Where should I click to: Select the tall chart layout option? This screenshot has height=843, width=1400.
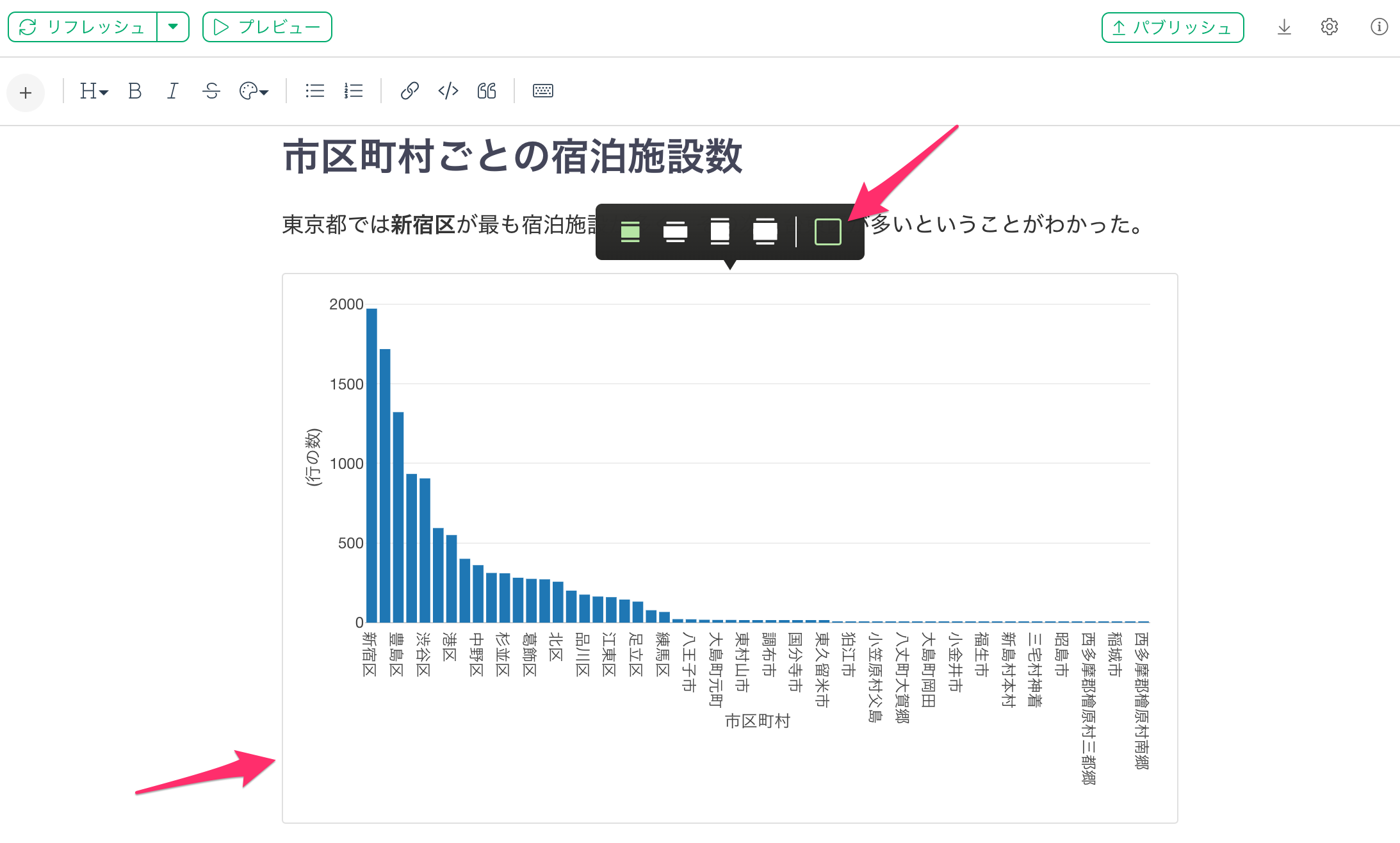click(x=720, y=231)
